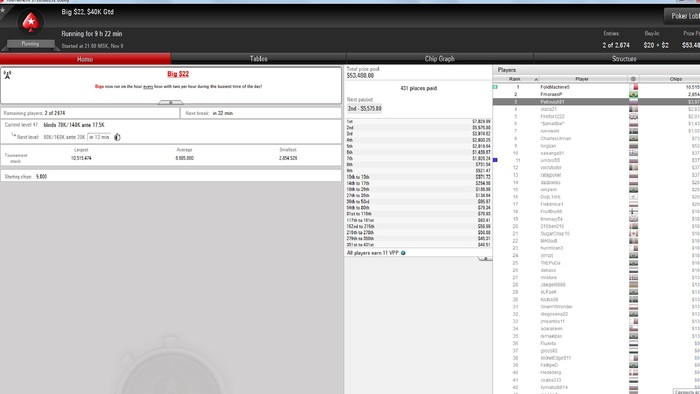This screenshot has height=394, width=700.
Task: Select player CharlesUlman in rank 8
Action: click(x=556, y=138)
